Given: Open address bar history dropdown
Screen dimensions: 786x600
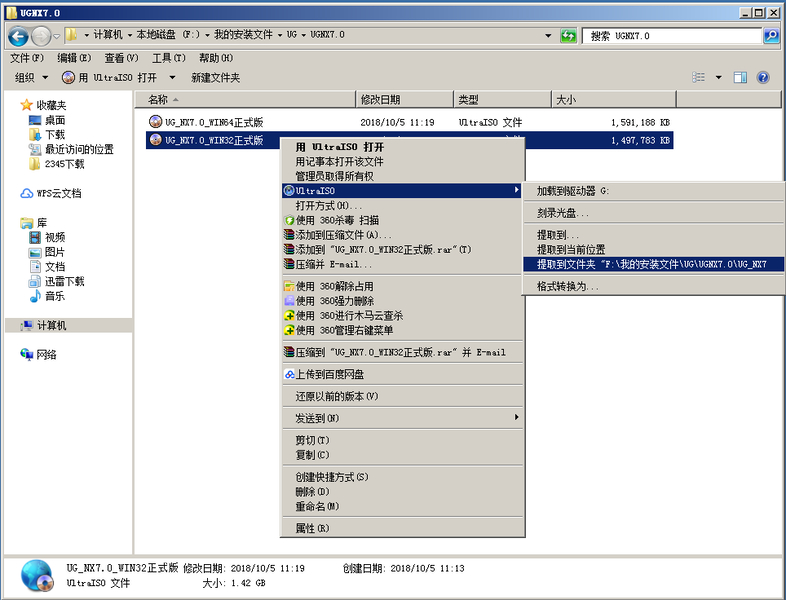Looking at the screenshot, I should click(x=548, y=36).
